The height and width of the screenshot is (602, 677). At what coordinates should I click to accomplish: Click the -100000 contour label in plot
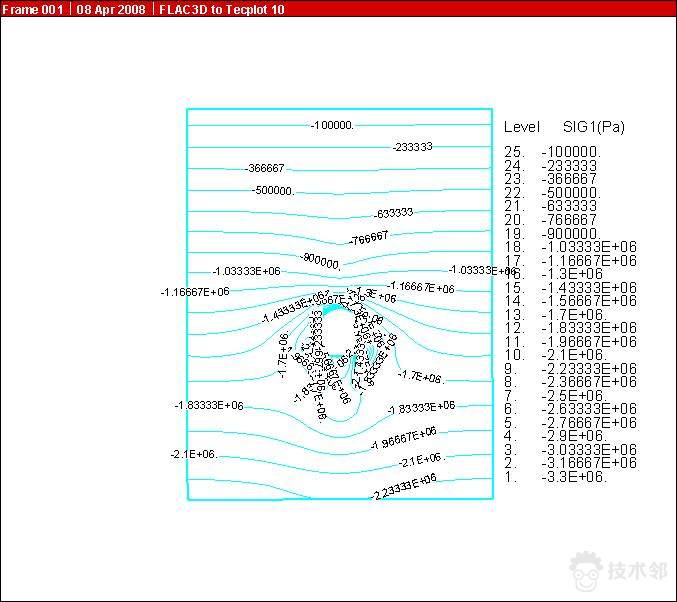(x=333, y=125)
